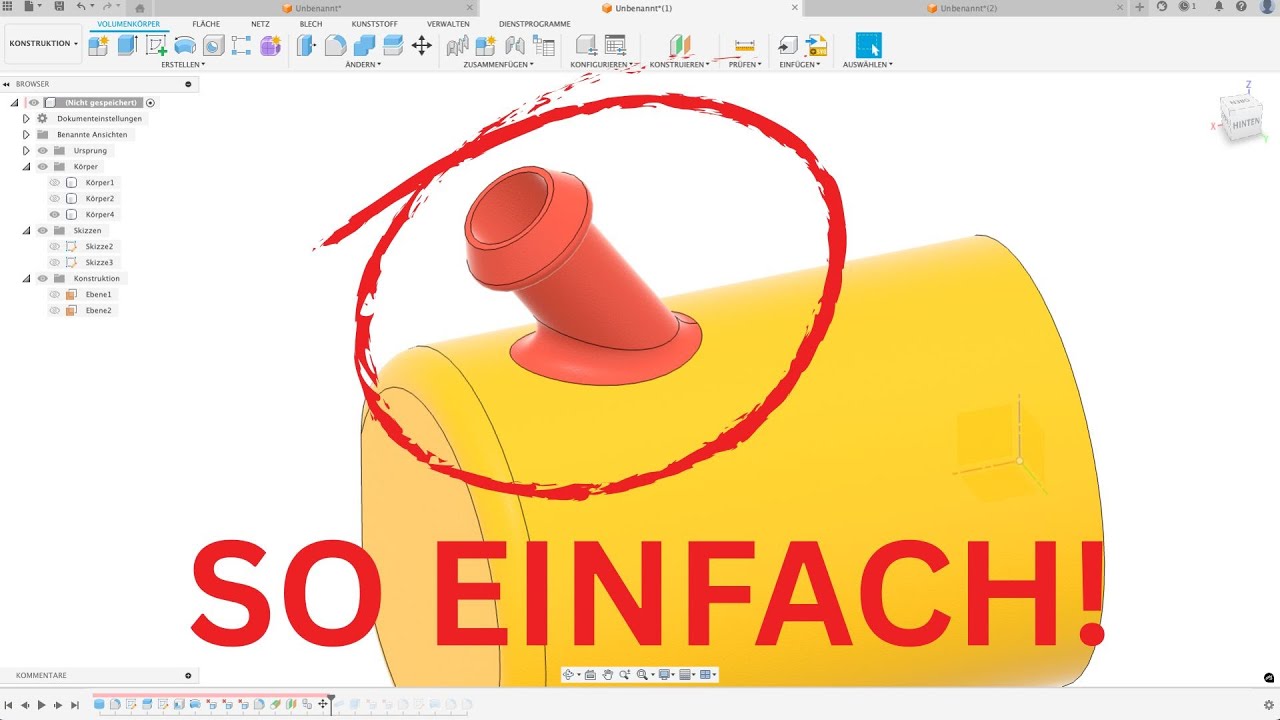
Task: Show Ebene2 via its eye icon
Action: (55, 310)
